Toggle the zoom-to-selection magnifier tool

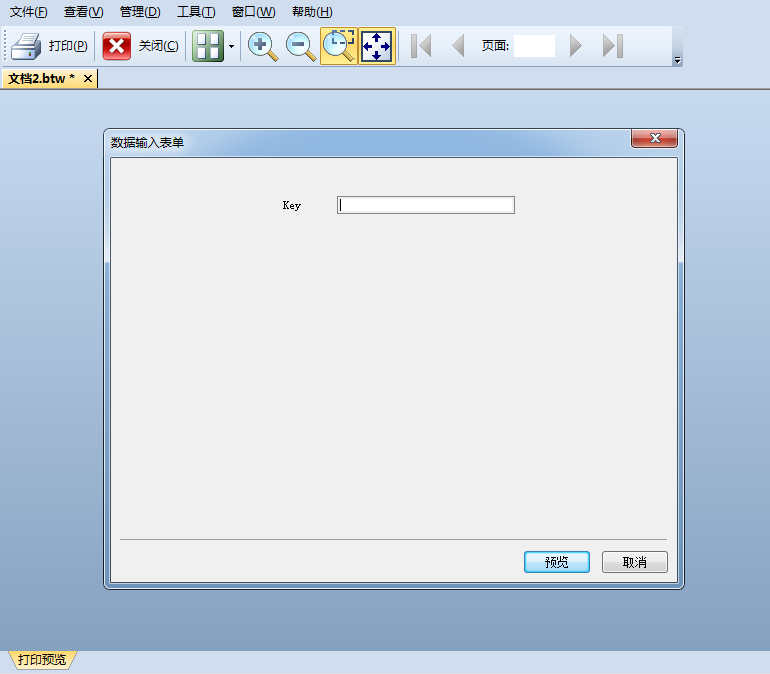point(338,46)
